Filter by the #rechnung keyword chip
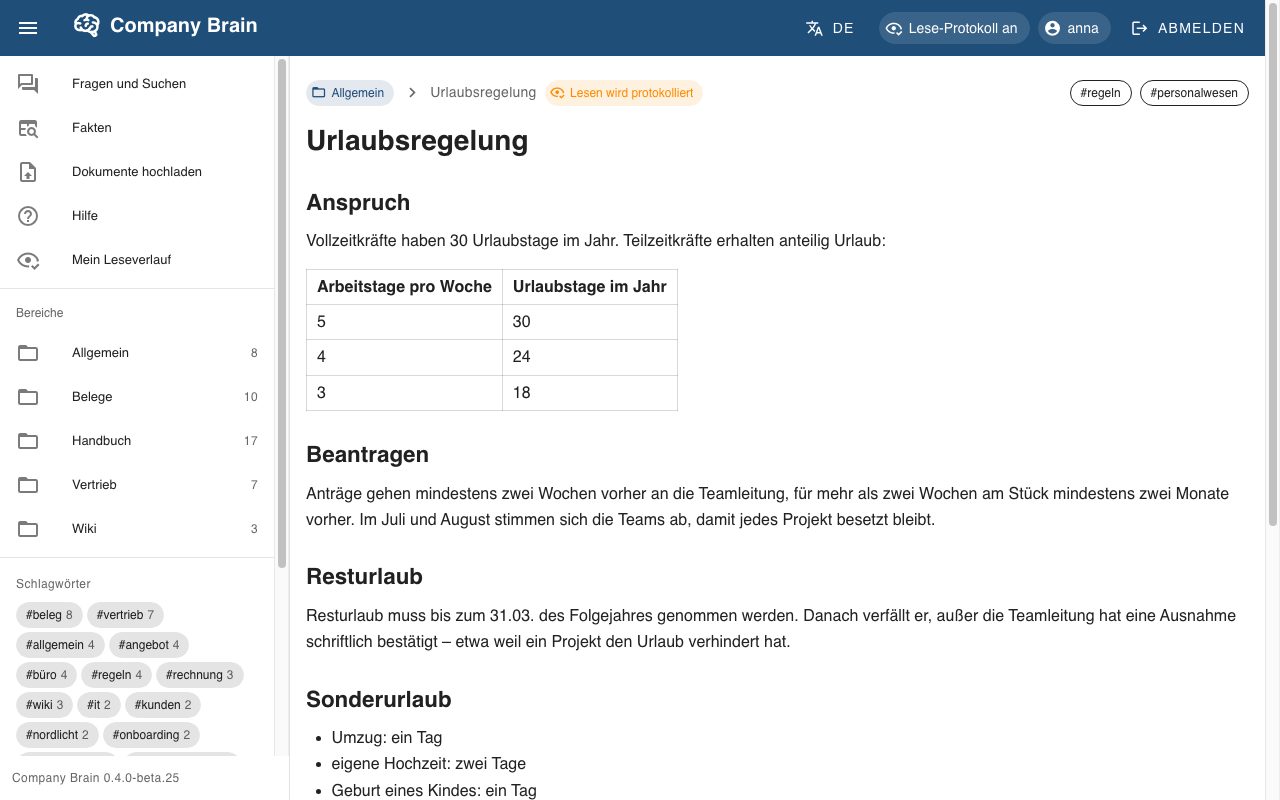Image resolution: width=1280 pixels, height=800 pixels. (x=200, y=675)
